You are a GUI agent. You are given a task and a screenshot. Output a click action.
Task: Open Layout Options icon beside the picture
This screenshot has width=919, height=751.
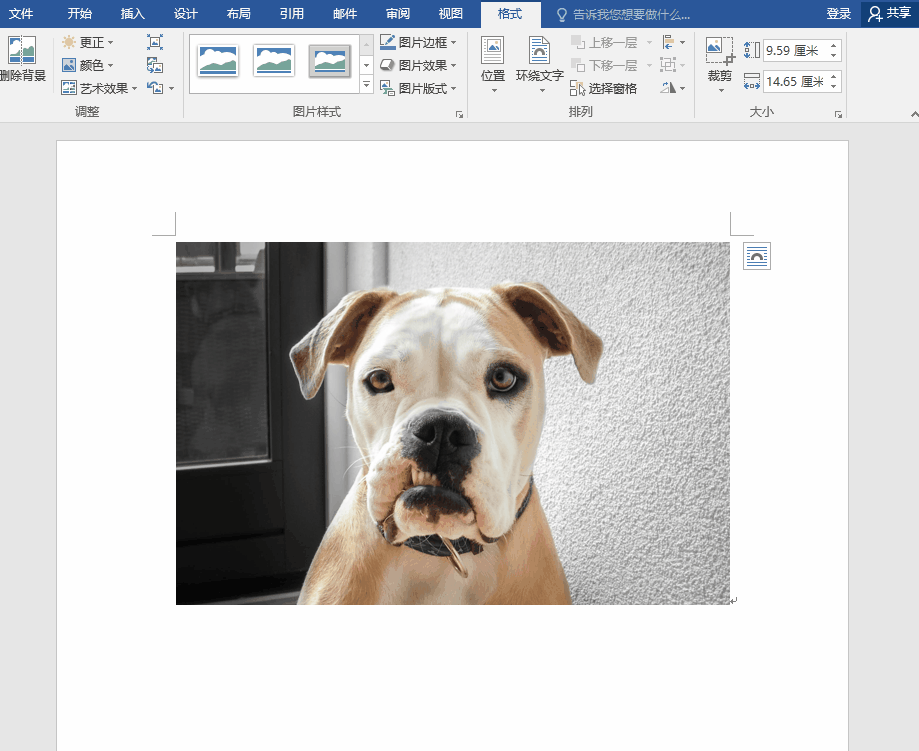(757, 257)
